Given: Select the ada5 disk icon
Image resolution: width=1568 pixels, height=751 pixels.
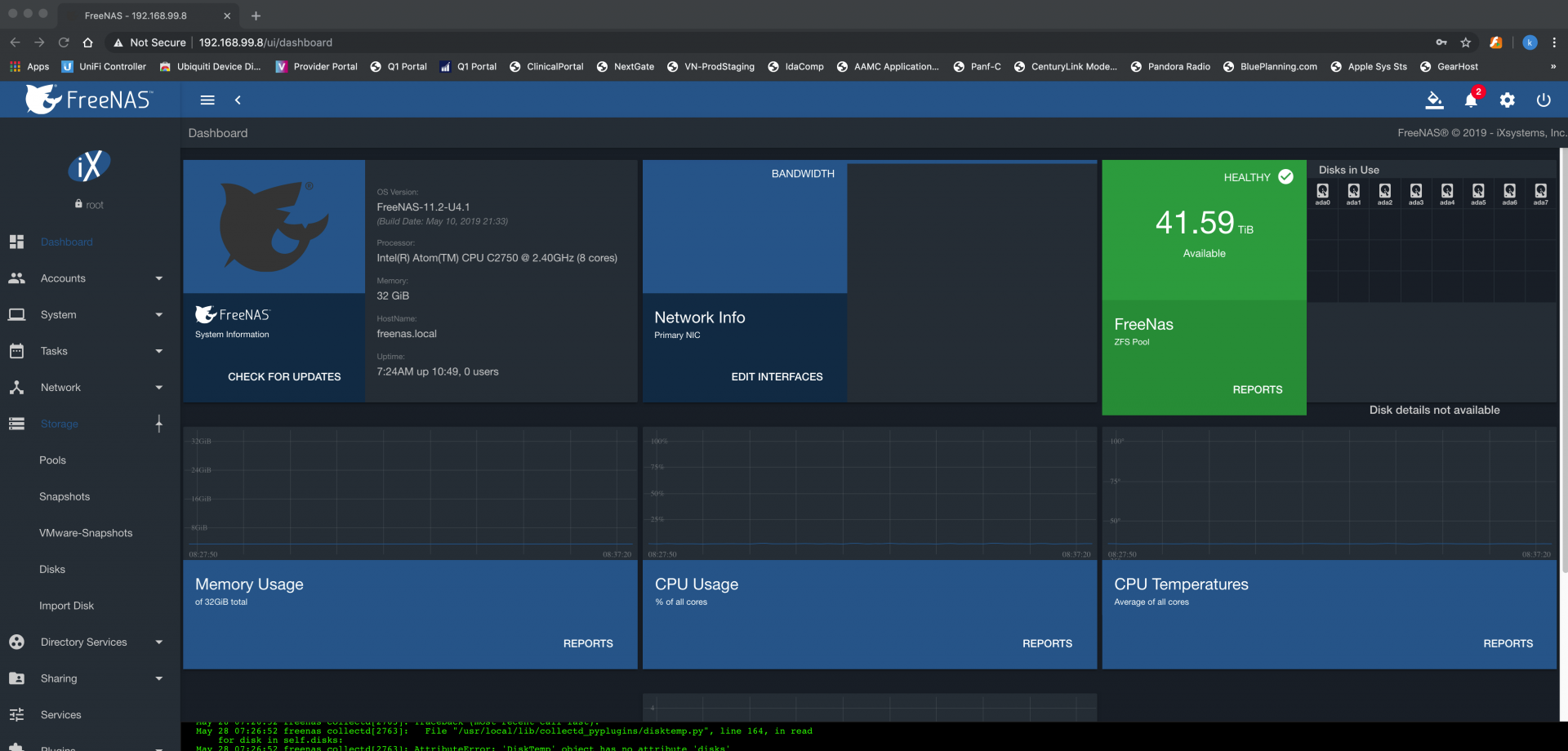Looking at the screenshot, I should tap(1478, 193).
